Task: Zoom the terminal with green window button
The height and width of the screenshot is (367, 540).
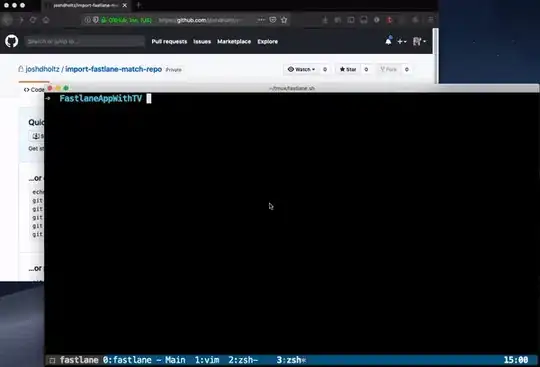Action: tap(66, 88)
